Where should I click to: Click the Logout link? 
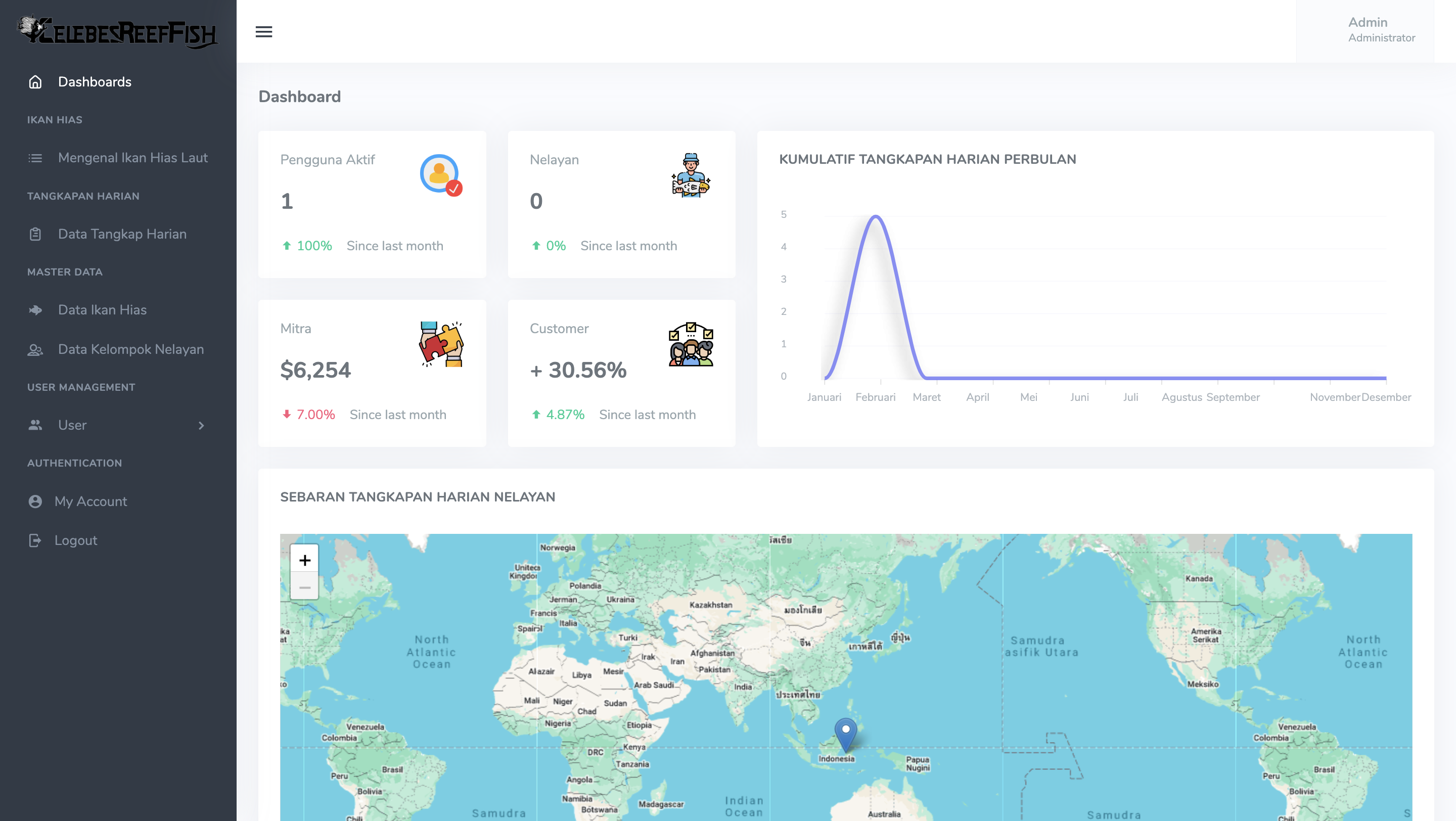[x=76, y=540]
